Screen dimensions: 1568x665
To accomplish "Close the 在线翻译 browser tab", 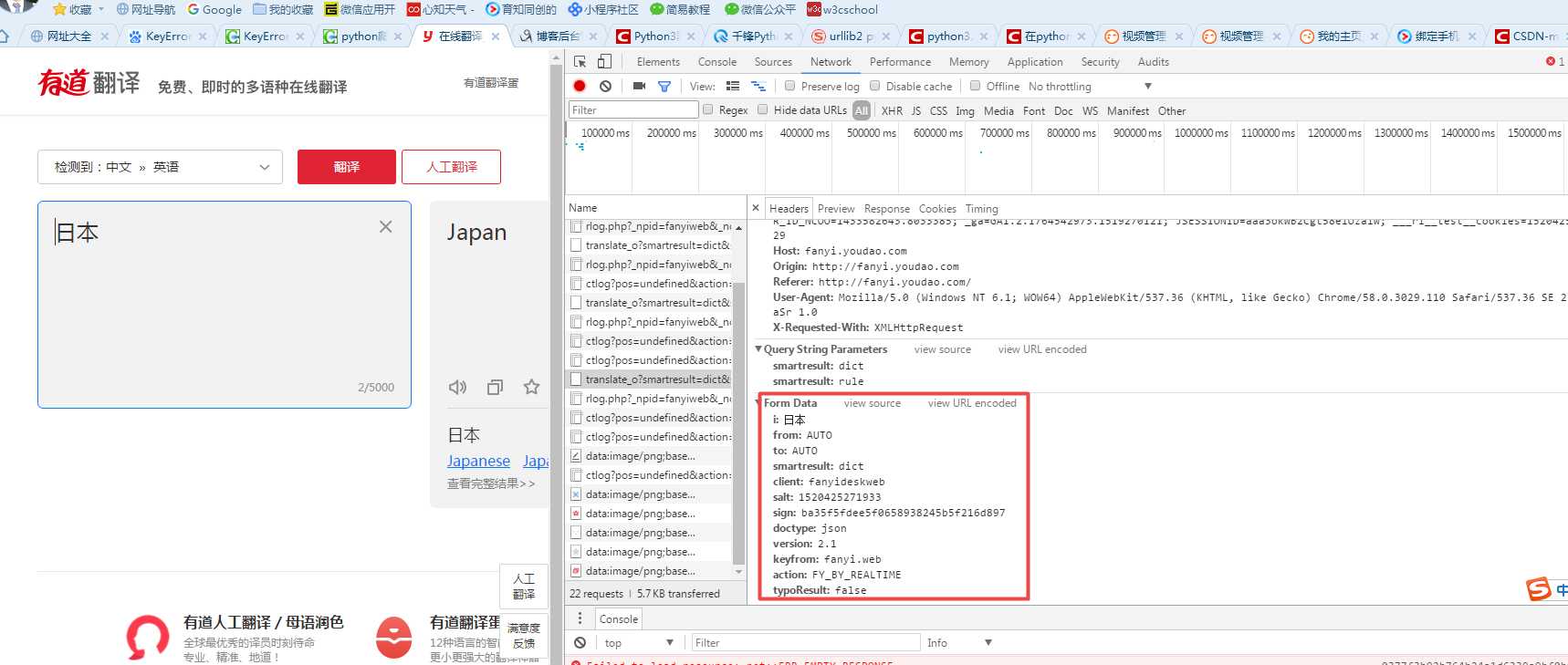I will point(496,36).
